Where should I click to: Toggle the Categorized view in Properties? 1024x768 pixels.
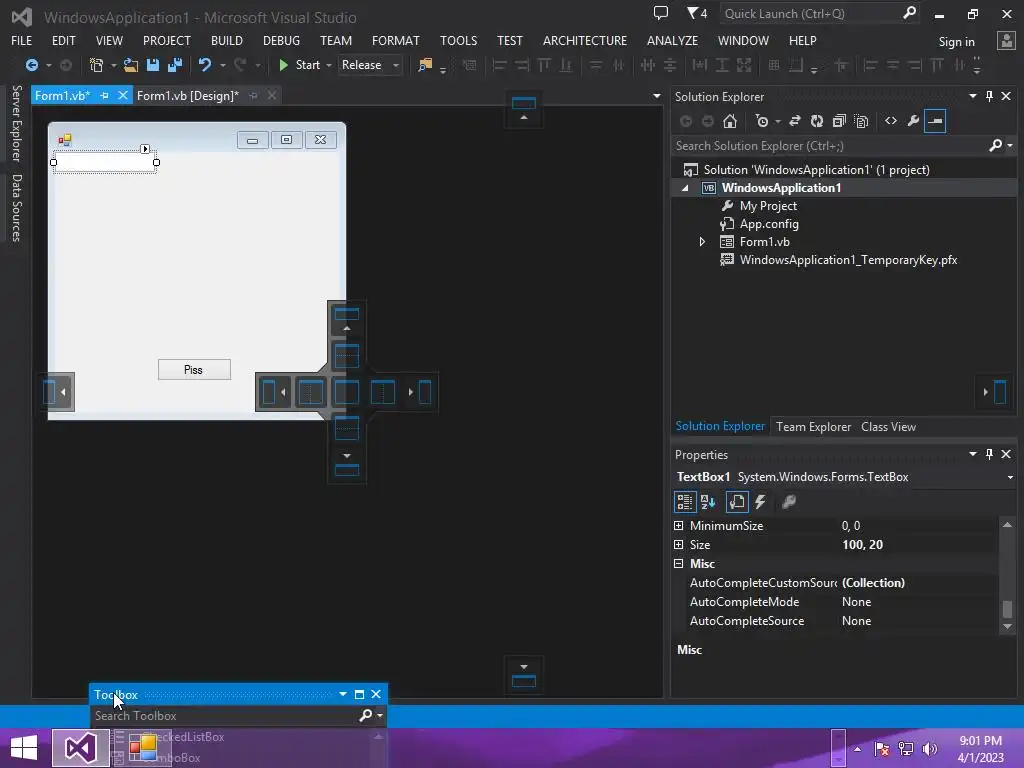(x=684, y=502)
